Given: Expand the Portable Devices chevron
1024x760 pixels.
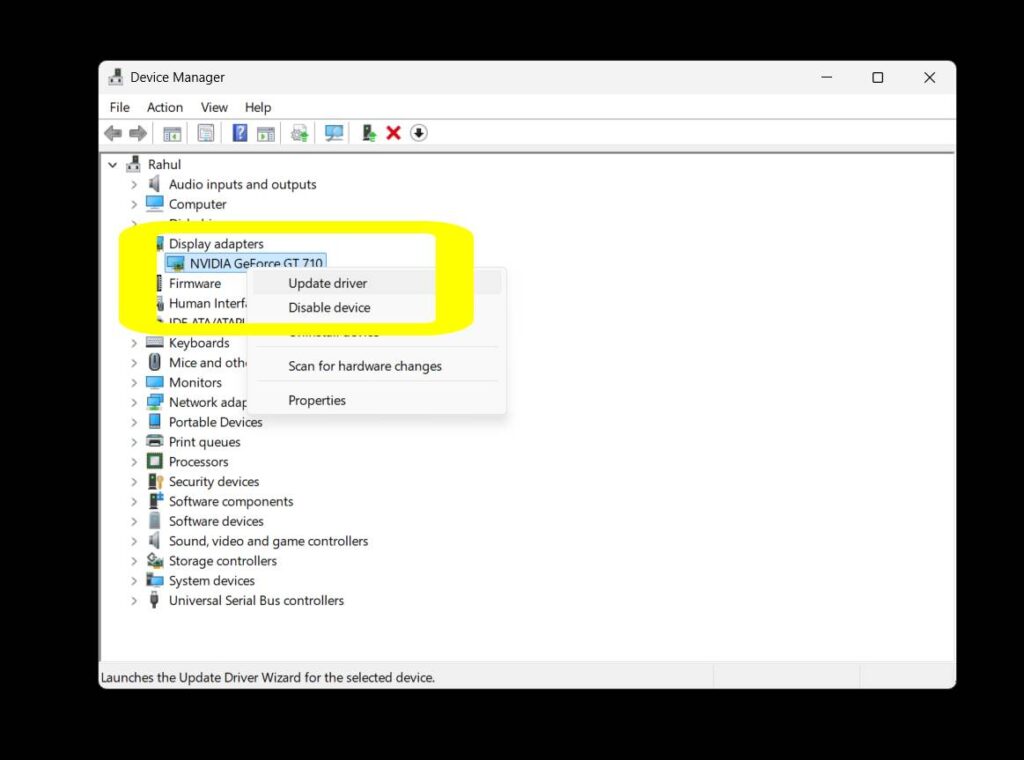Looking at the screenshot, I should tap(134, 422).
